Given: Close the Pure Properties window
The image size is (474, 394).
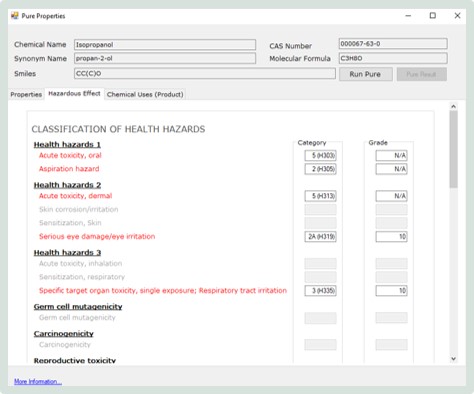Looking at the screenshot, I should [x=457, y=16].
